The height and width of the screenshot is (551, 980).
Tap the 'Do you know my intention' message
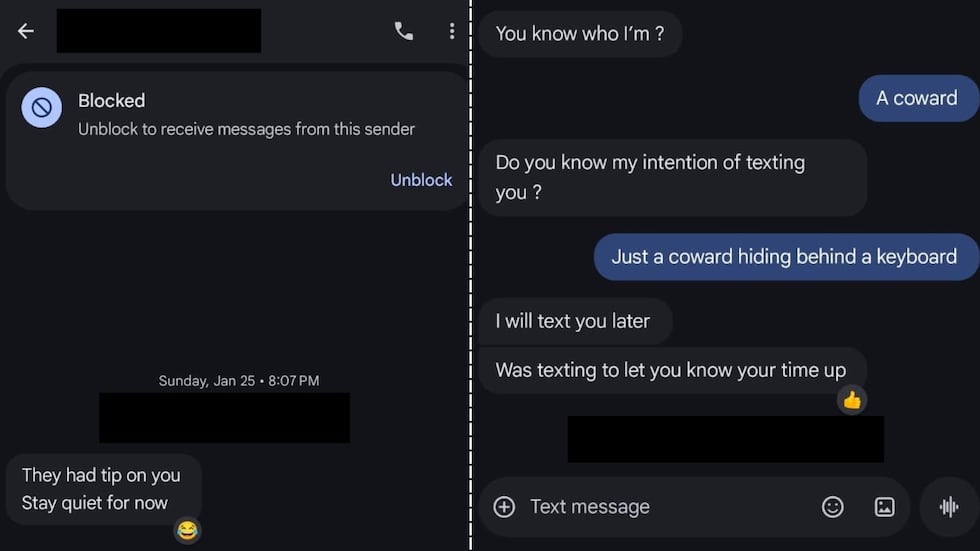coord(671,177)
